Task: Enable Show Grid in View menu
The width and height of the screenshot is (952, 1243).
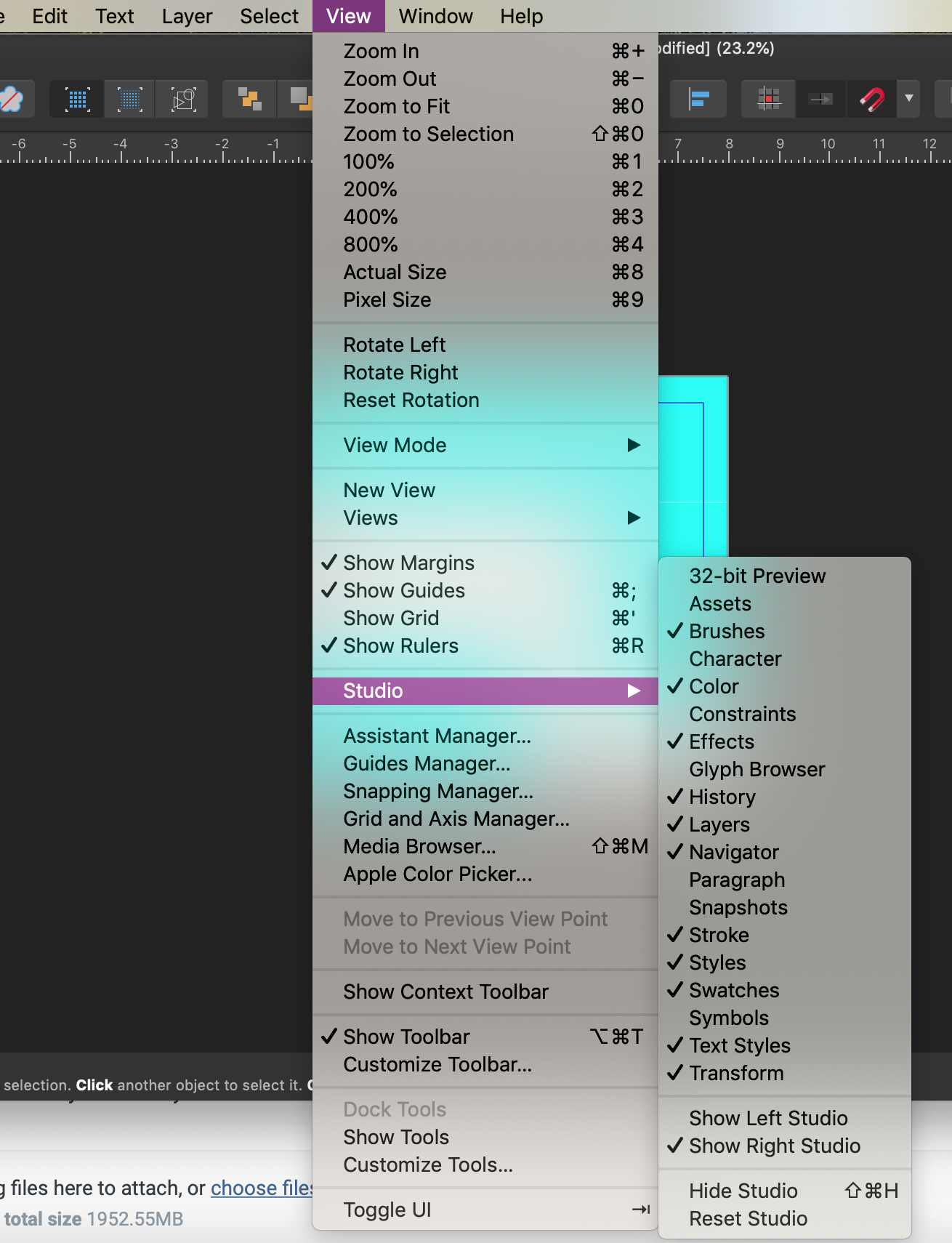Action: point(485,618)
